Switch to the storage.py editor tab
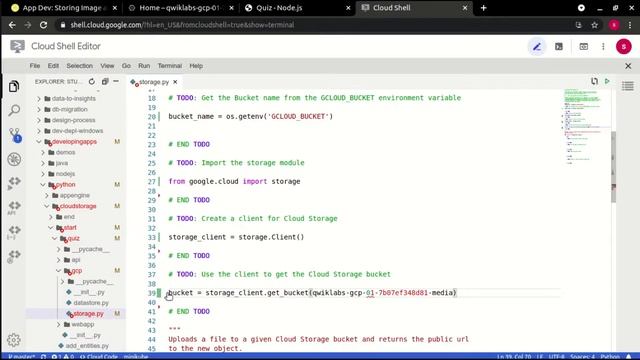 click(153, 82)
